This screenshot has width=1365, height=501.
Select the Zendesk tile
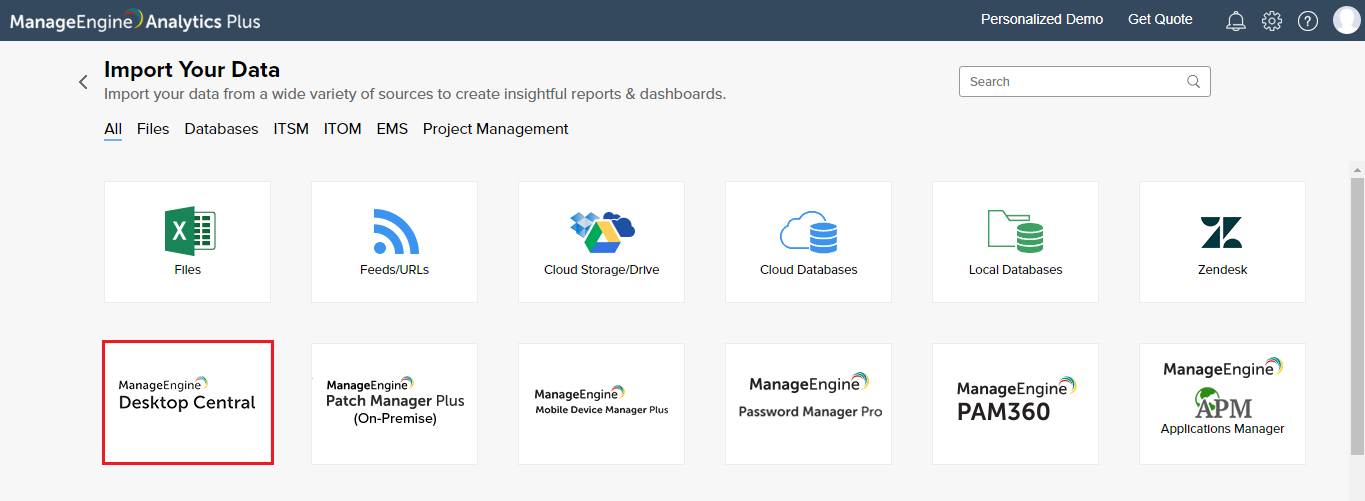tap(1222, 242)
